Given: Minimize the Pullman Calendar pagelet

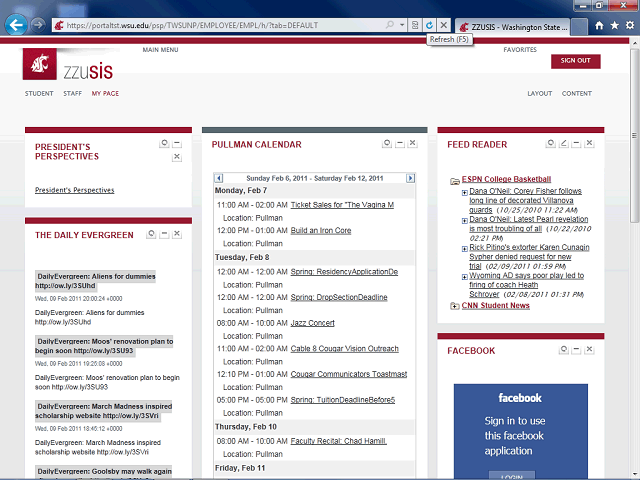Looking at the screenshot, I should point(400,143).
